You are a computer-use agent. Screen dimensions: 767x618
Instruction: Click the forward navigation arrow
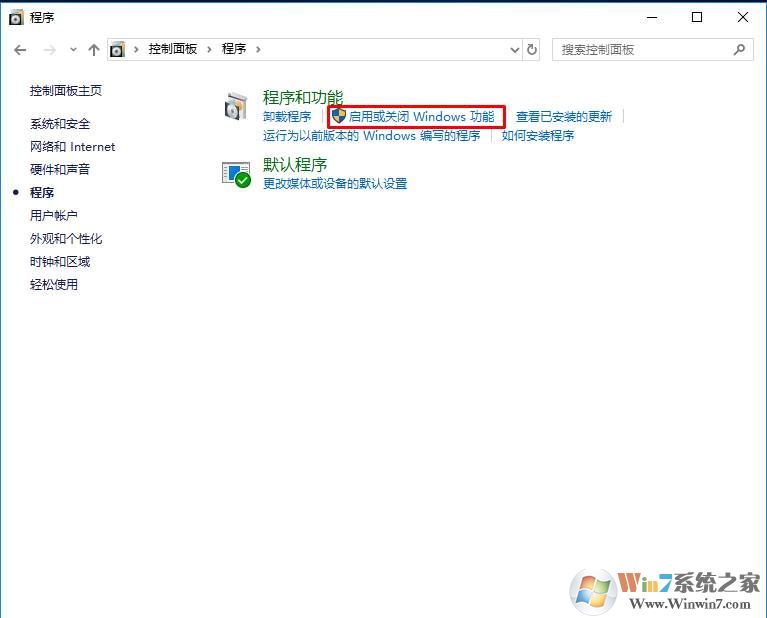48,49
